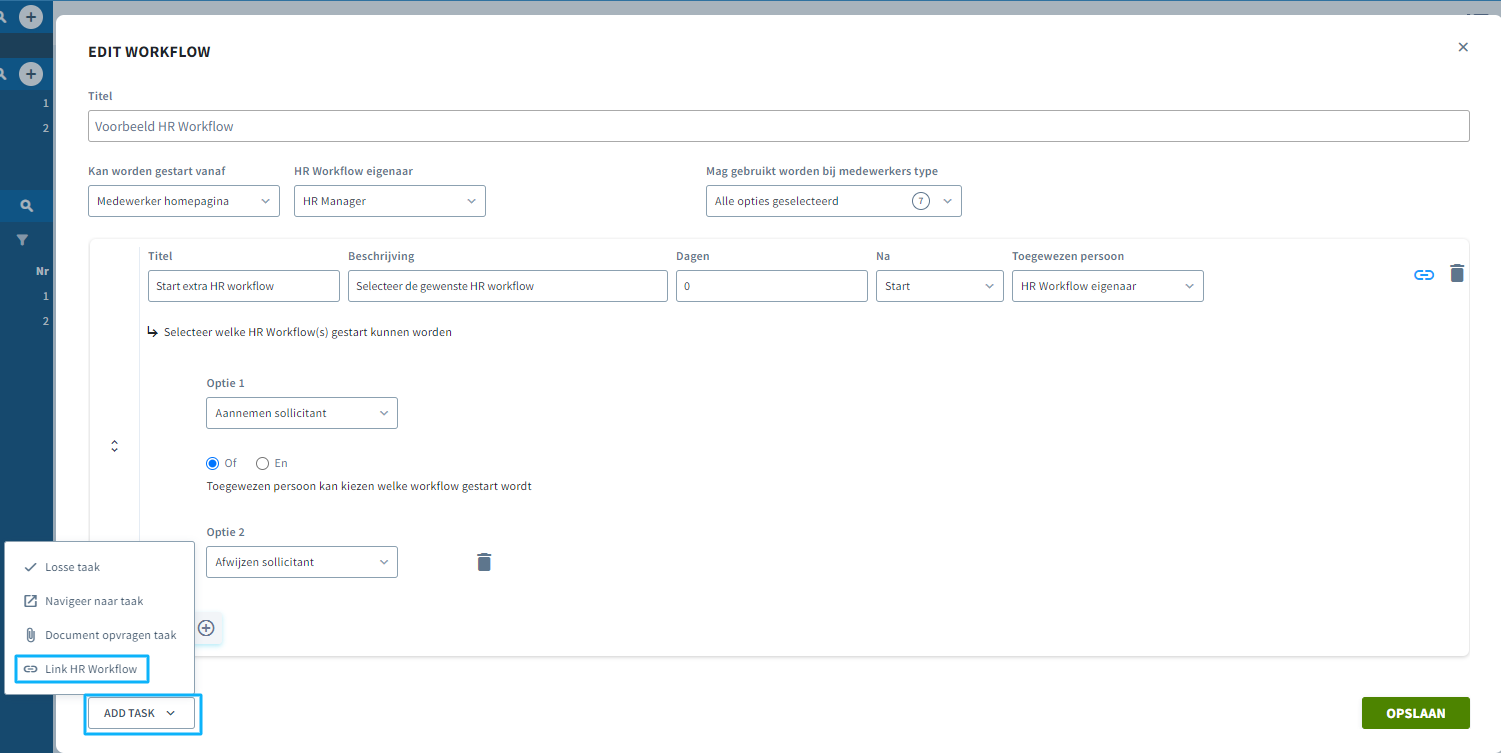Viewport: 1501px width, 753px height.
Task: Click text Toegewezen persoon kan kiezen welke workflow
Action: pos(369,487)
